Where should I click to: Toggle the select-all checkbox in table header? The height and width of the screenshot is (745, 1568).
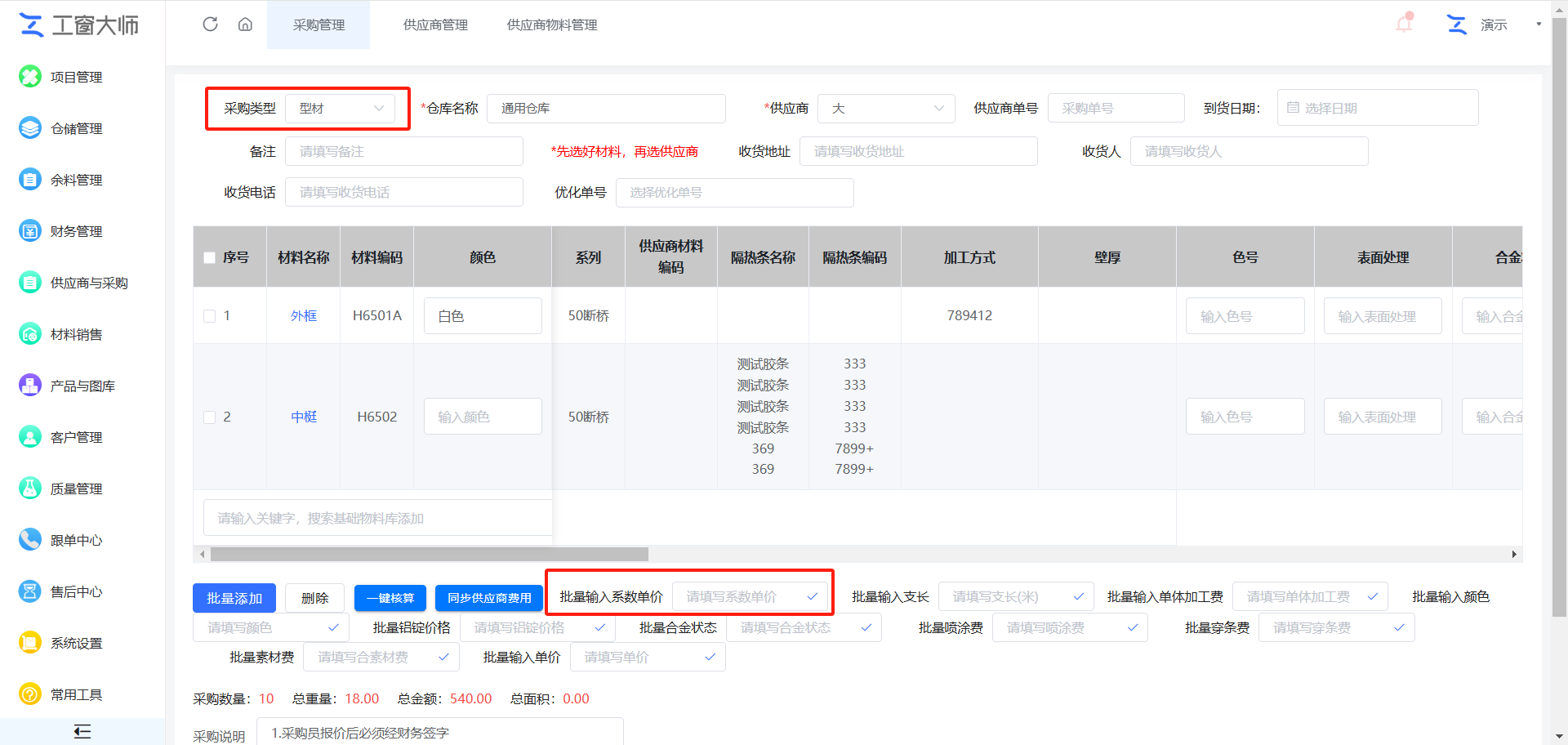[x=209, y=257]
